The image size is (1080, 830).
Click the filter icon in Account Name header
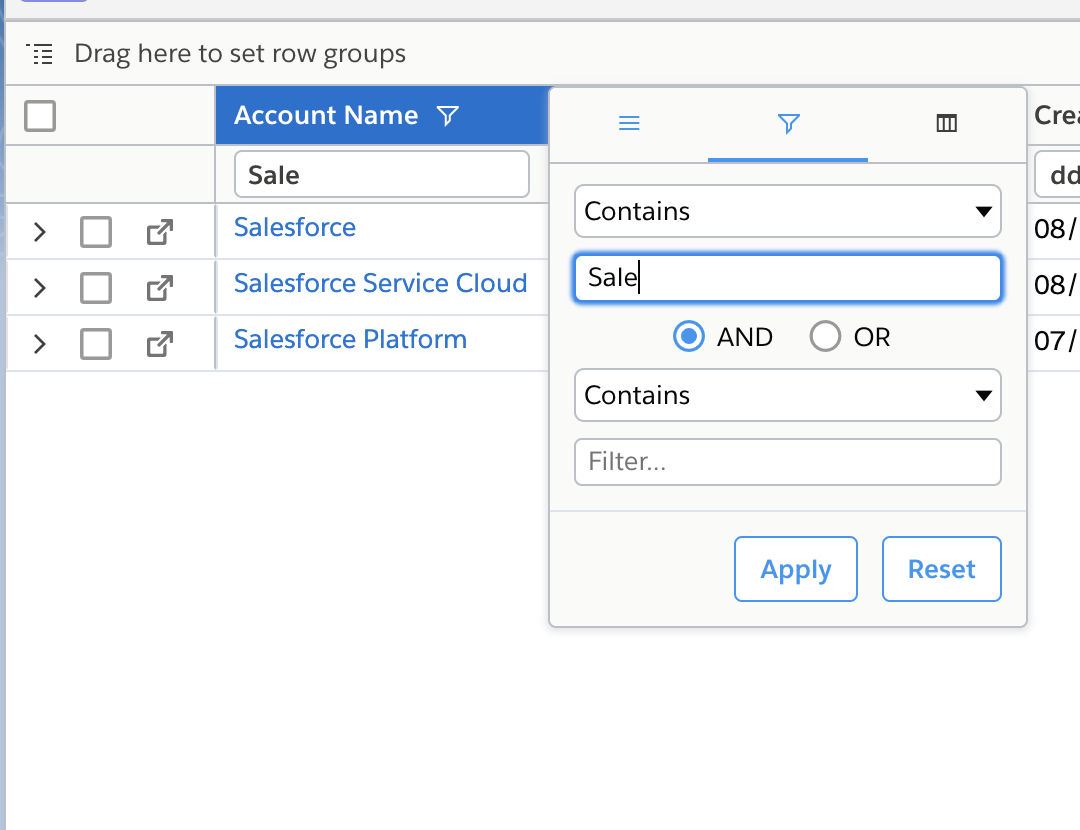[448, 116]
